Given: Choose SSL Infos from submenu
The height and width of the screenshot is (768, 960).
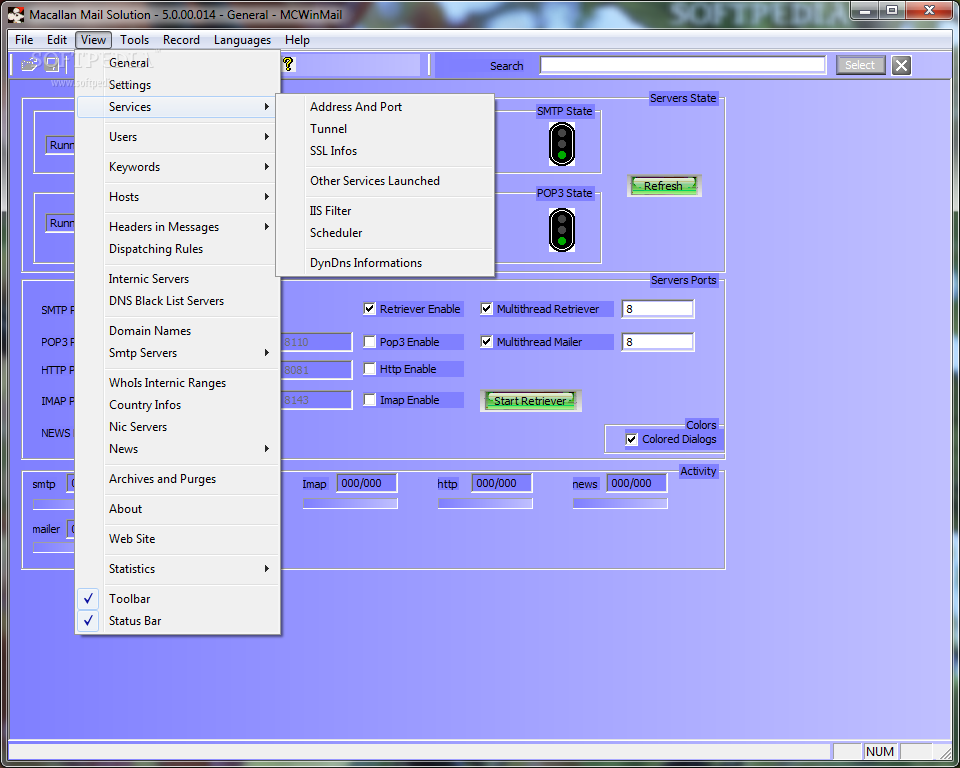Looking at the screenshot, I should coord(385,151).
